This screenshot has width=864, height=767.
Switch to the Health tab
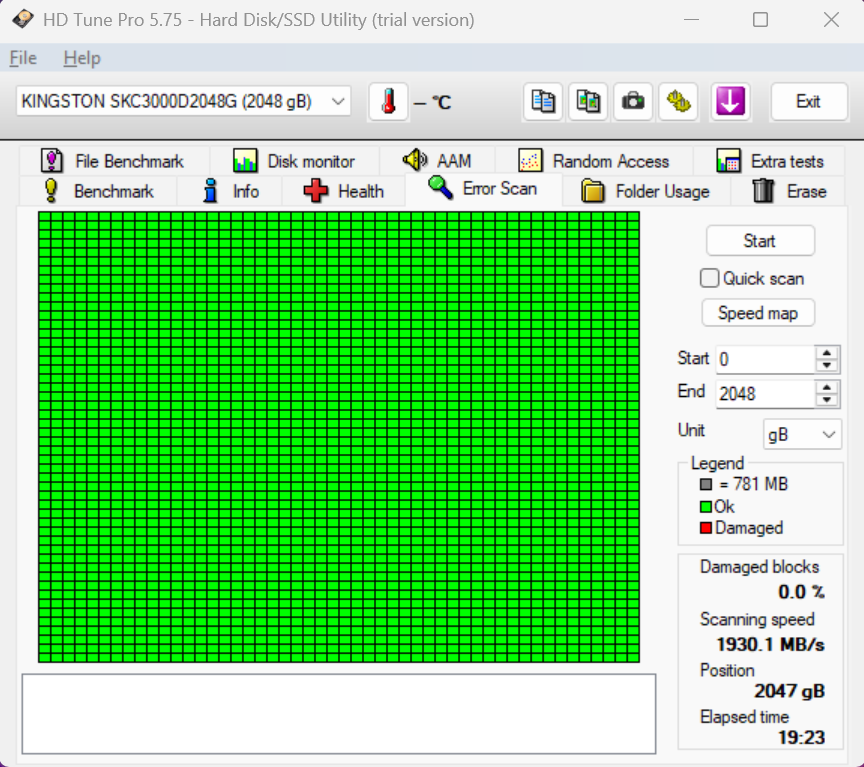point(344,191)
